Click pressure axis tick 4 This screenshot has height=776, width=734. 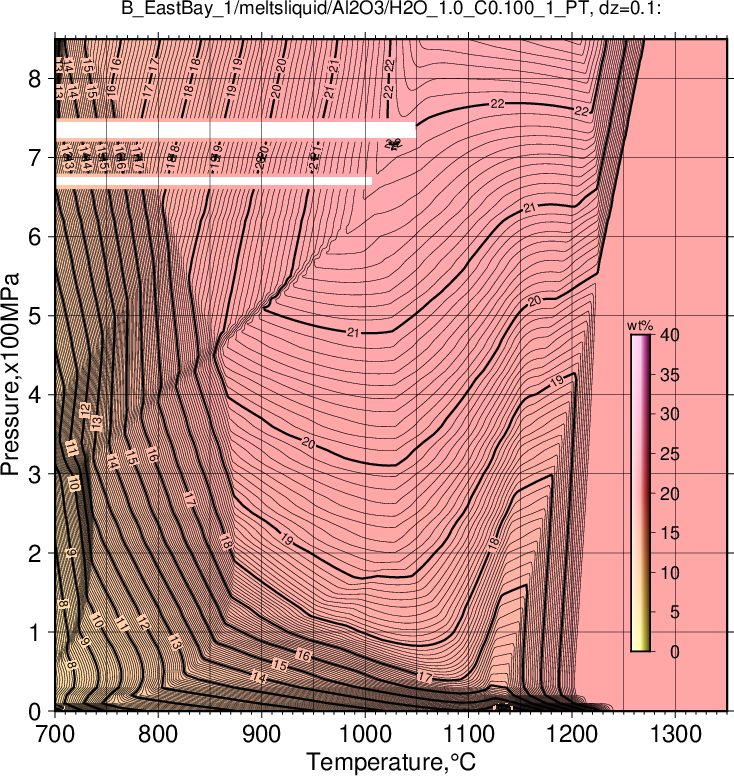pos(35,395)
